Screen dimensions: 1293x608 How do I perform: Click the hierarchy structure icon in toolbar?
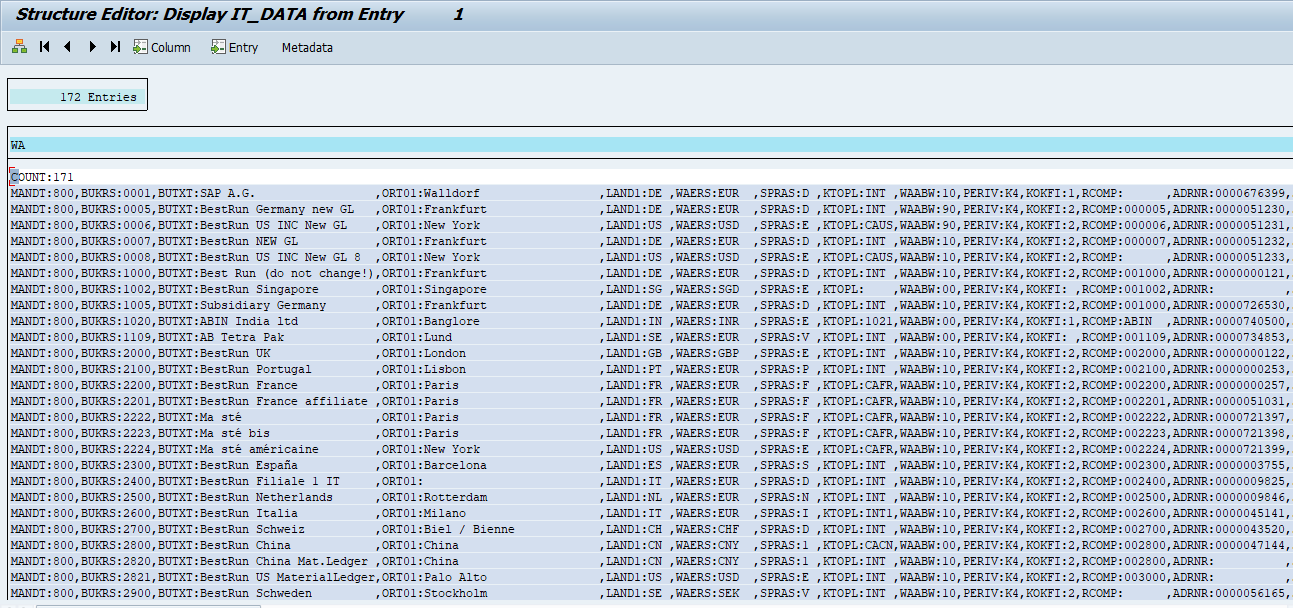[x=19, y=47]
